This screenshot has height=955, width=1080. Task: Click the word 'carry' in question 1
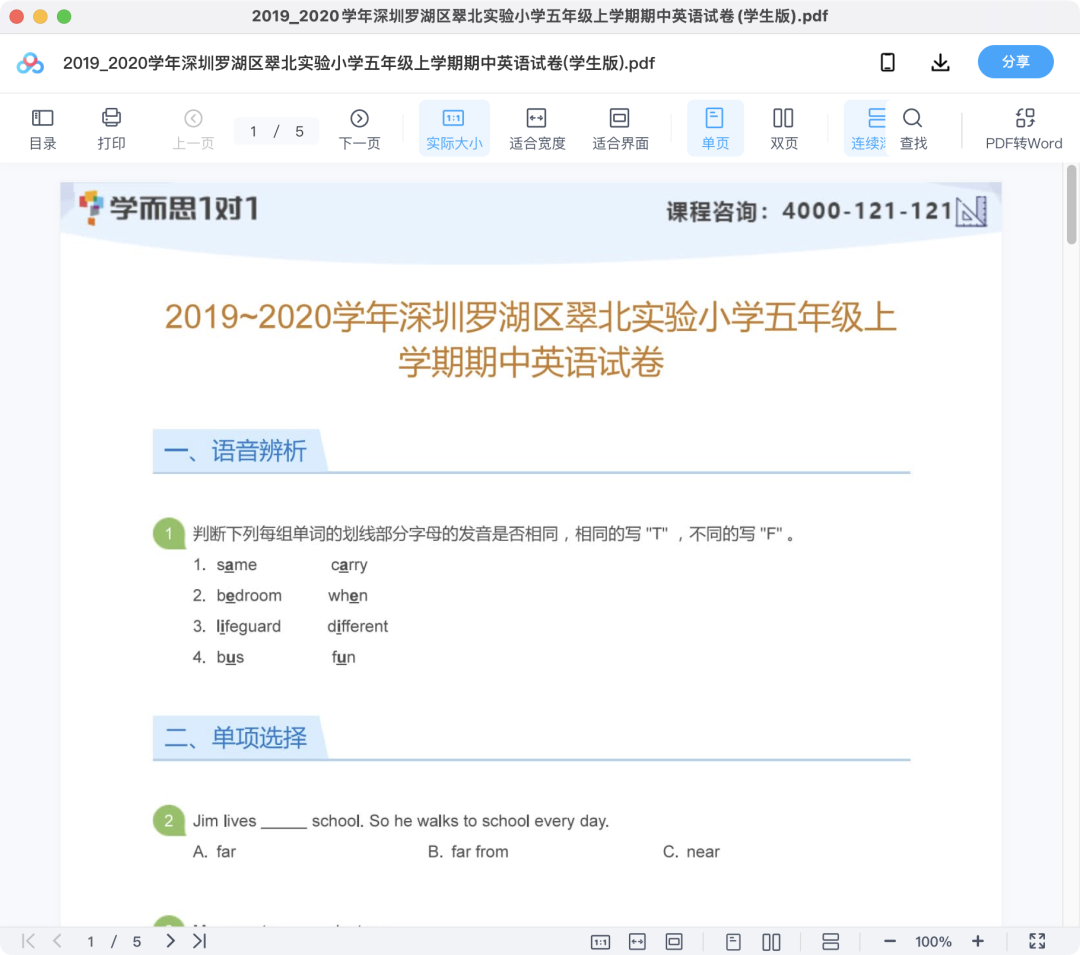[349, 566]
